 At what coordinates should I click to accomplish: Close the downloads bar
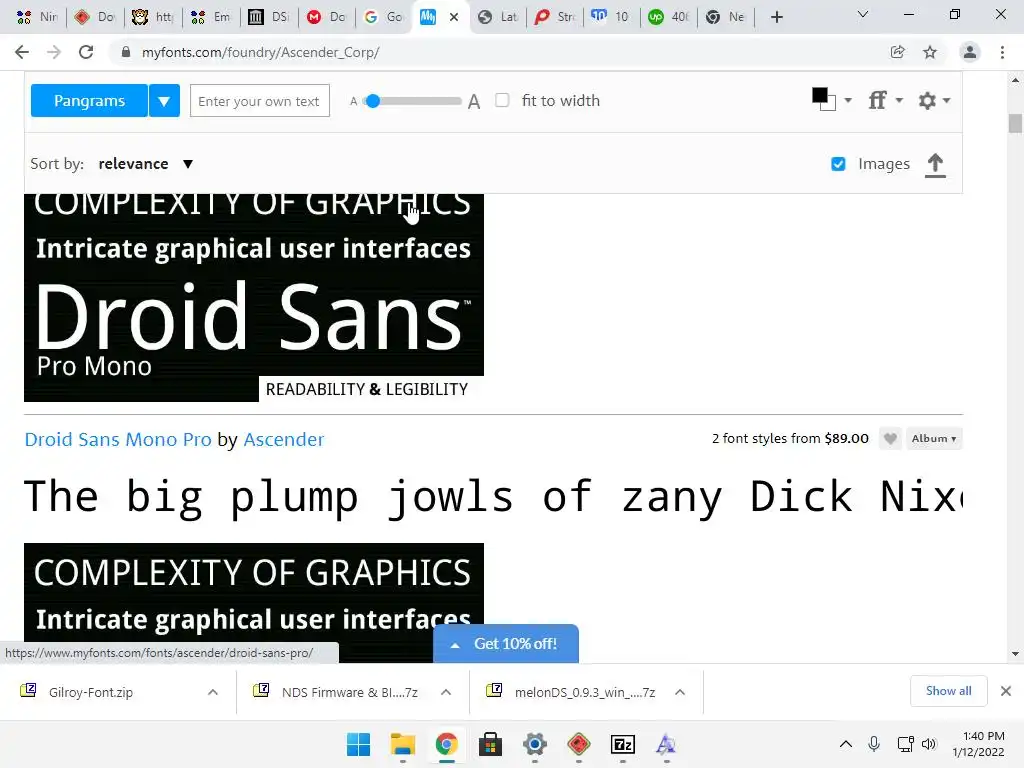[1006, 691]
